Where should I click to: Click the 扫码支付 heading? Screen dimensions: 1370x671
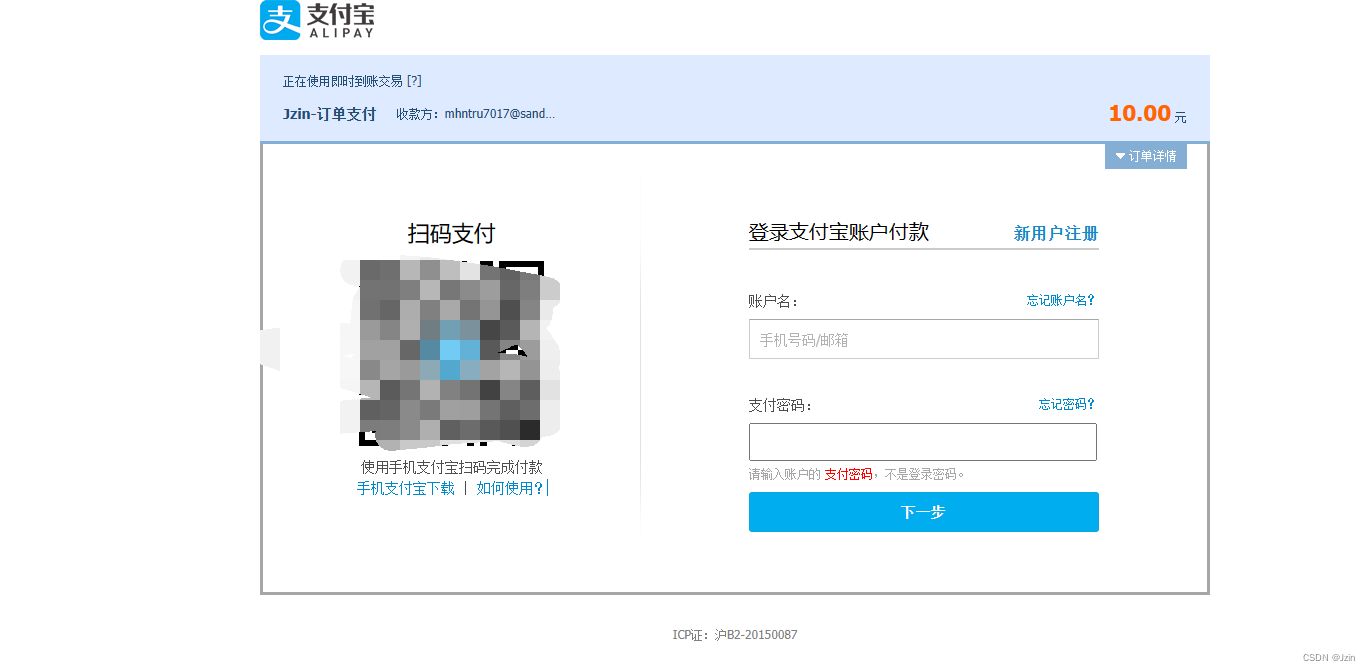pyautogui.click(x=451, y=234)
